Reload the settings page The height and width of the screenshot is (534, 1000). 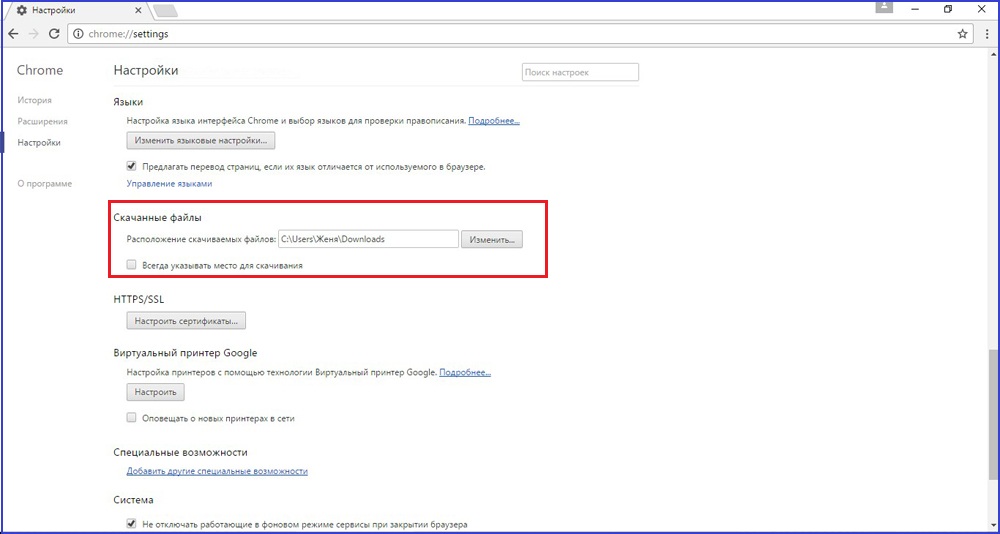click(x=55, y=33)
